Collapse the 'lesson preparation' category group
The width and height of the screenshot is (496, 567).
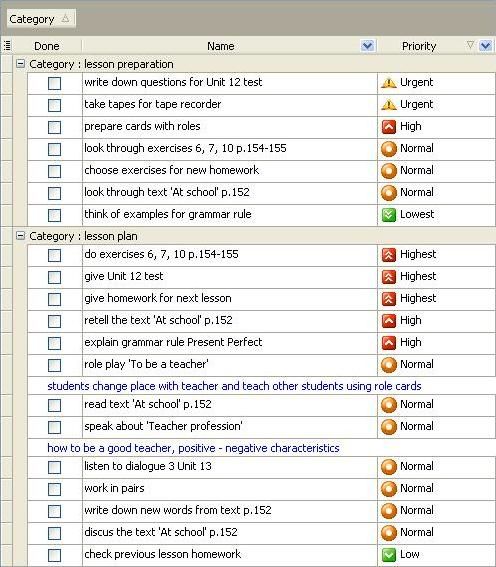(21, 64)
